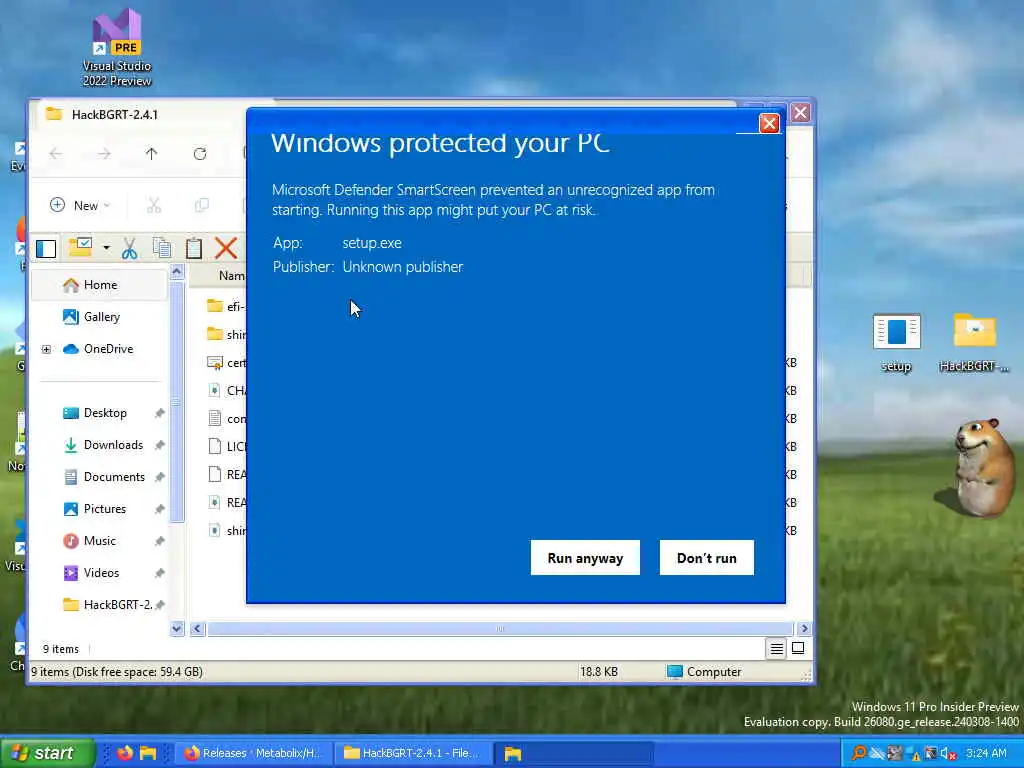Select the LIC file in file list
This screenshot has width=1024, height=768.
point(226,447)
